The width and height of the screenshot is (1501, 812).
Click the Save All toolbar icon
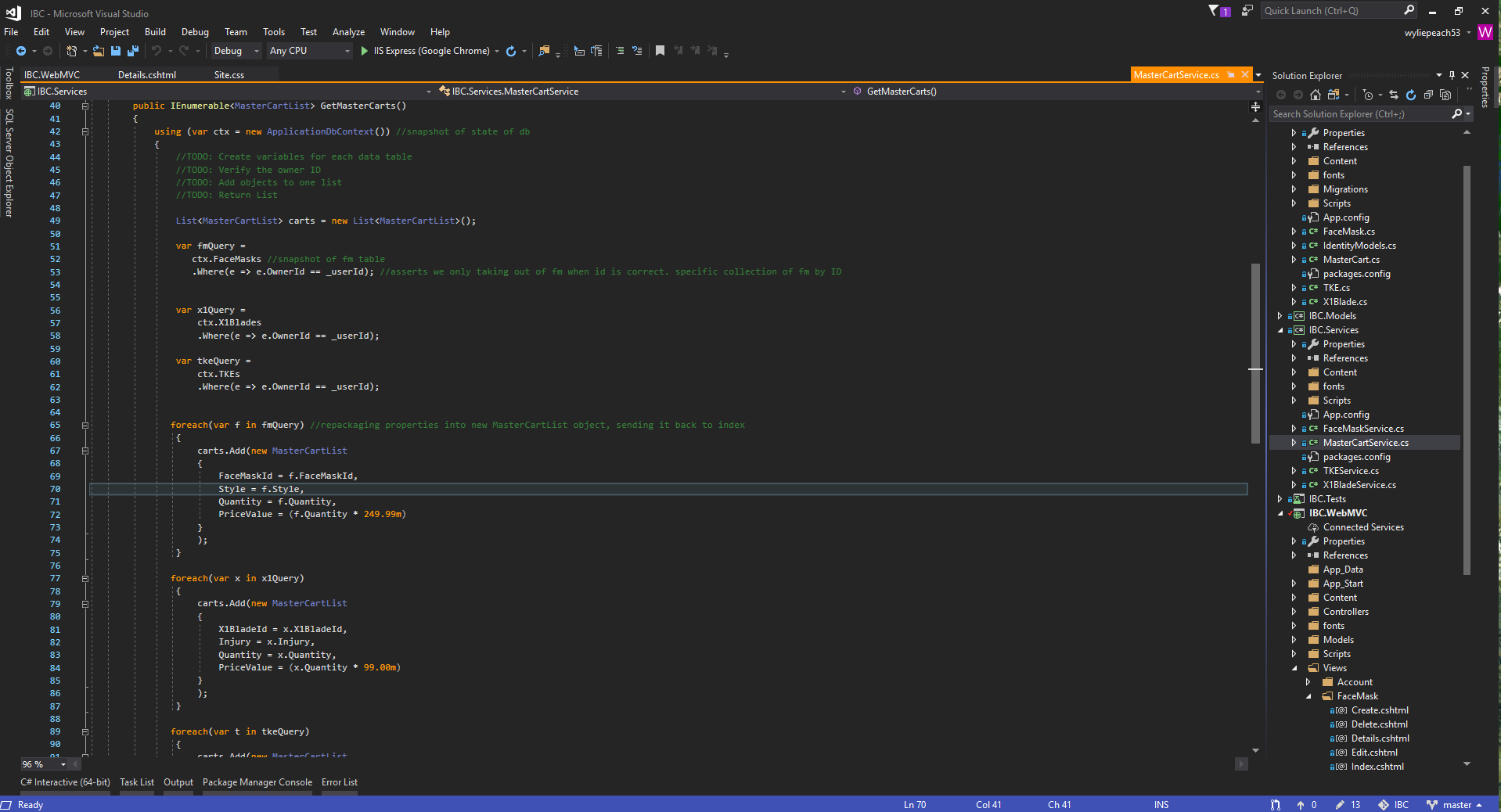(x=133, y=51)
